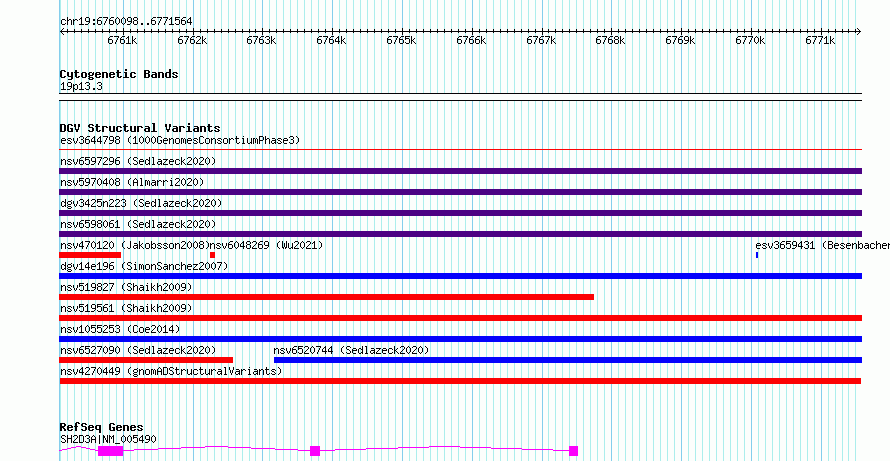
Task: Click the 6767k ruler tick label
Action: (x=541, y=40)
